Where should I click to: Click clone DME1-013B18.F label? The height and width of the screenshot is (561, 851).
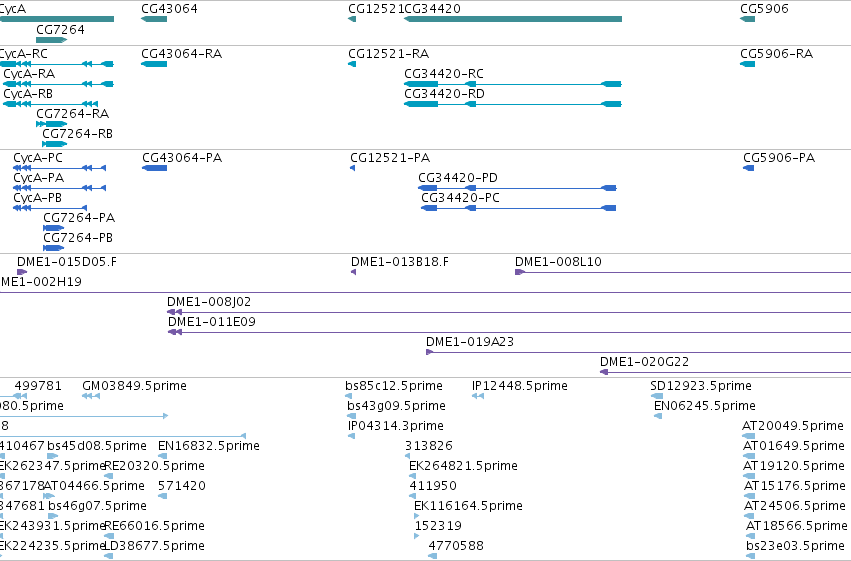coord(400,262)
